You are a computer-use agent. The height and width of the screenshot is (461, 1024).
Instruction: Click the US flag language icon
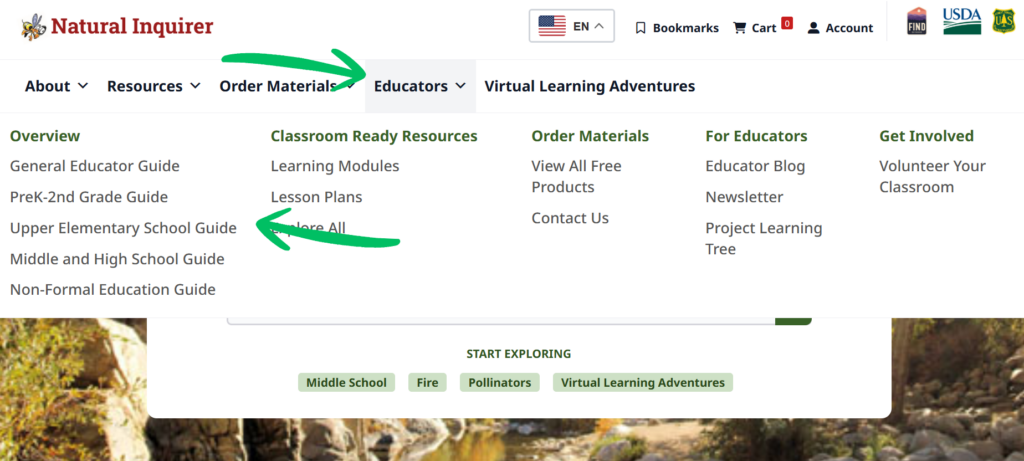552,26
